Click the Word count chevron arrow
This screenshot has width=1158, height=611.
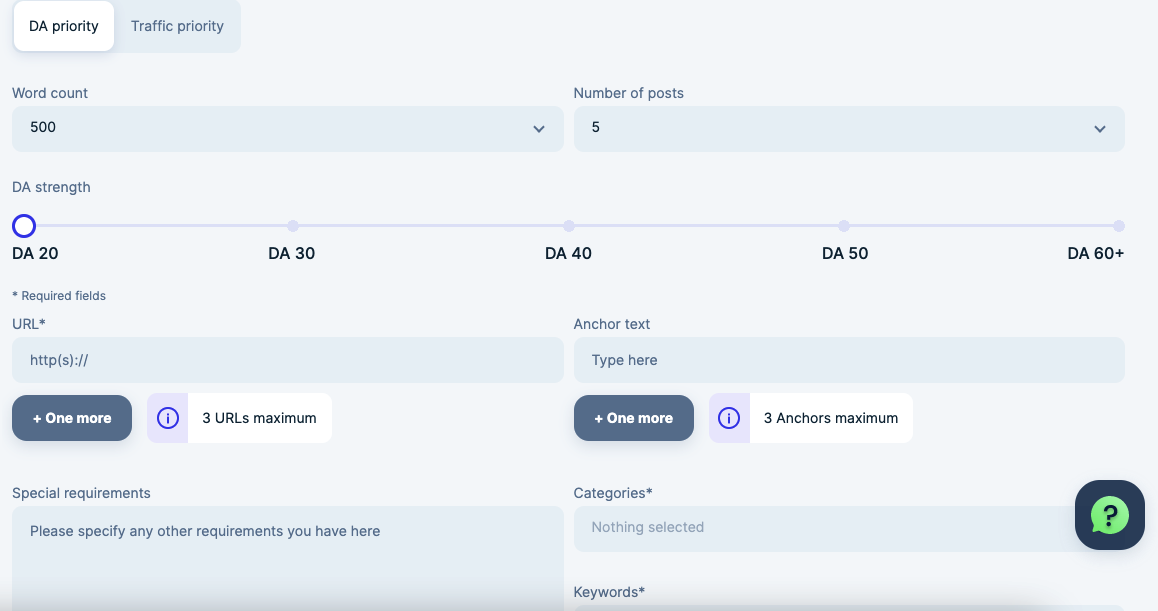point(539,129)
